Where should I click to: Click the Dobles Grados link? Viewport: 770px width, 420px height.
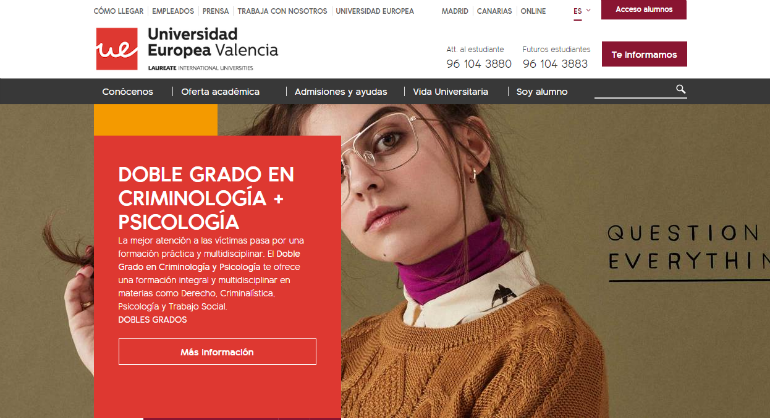(x=152, y=320)
